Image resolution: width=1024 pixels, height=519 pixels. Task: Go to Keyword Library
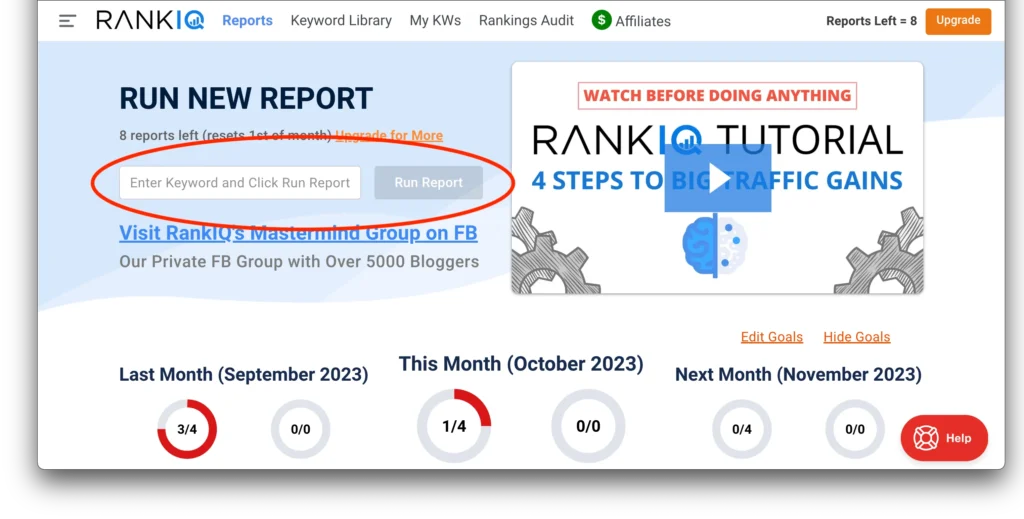(x=341, y=20)
